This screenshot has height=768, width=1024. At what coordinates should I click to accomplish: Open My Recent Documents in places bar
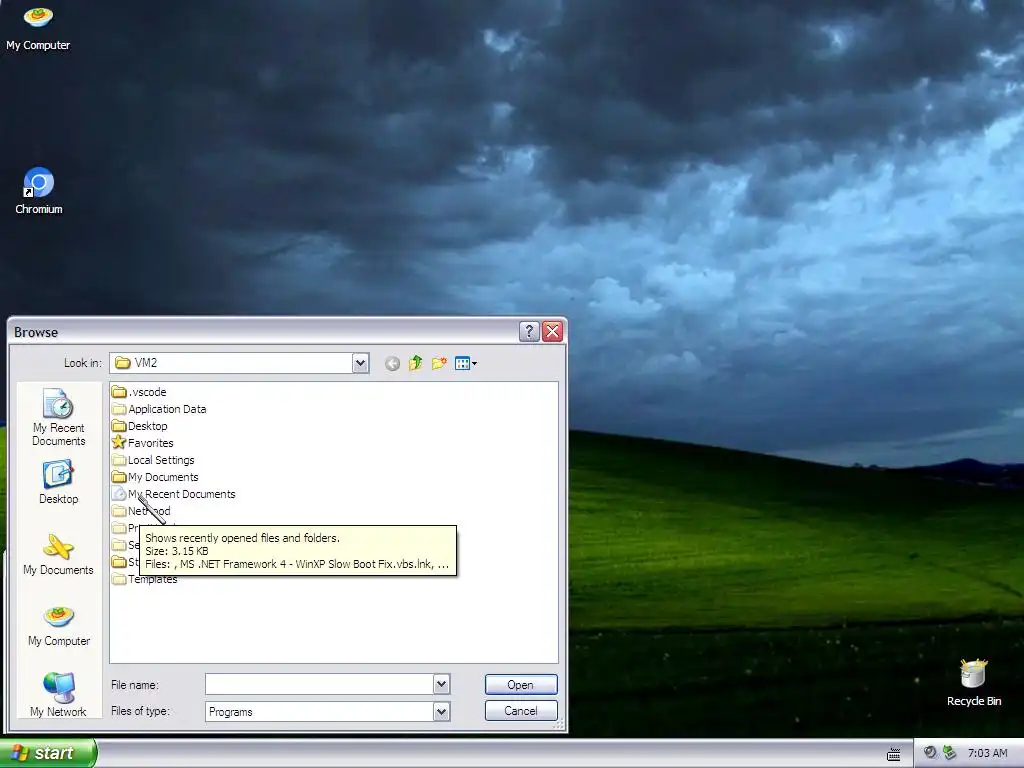59,417
